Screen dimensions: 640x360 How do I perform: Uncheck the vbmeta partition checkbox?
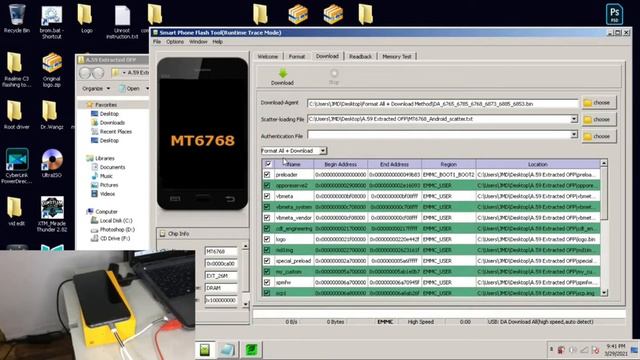pyautogui.click(x=267, y=196)
